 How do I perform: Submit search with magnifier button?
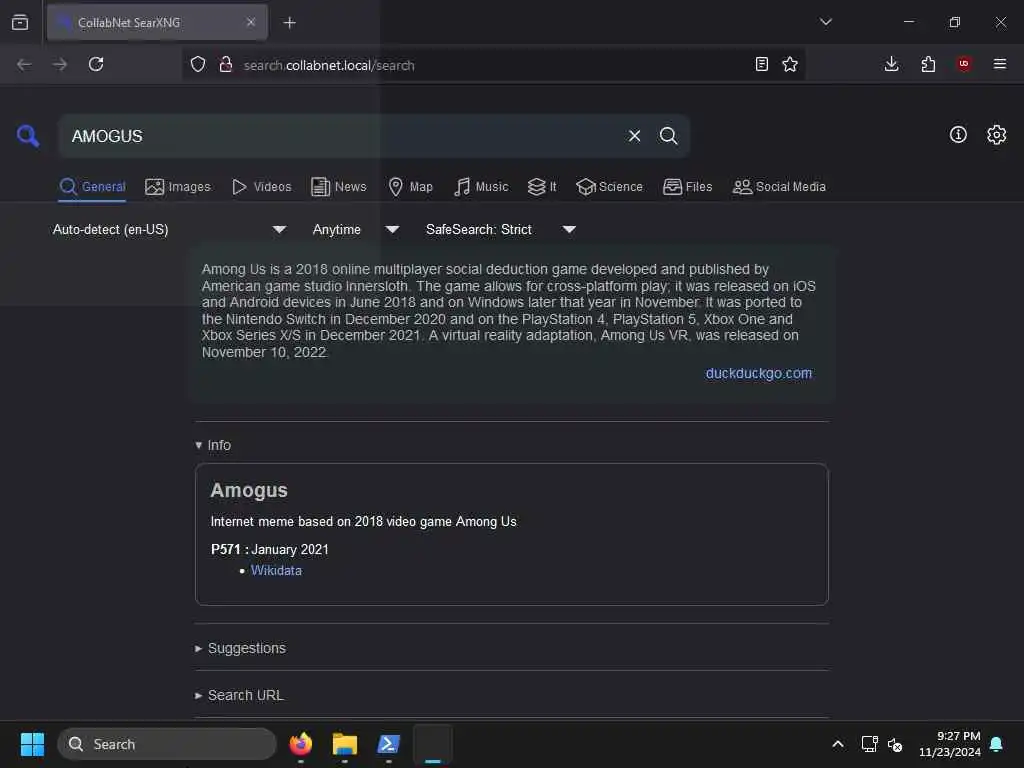pyautogui.click(x=668, y=136)
